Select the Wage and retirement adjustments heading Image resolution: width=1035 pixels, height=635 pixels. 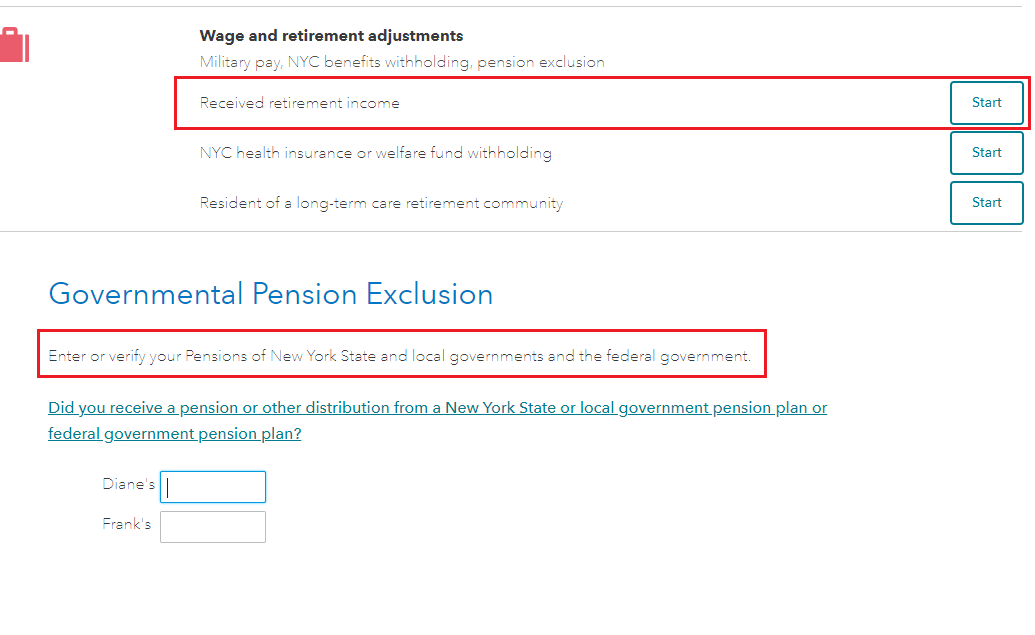click(331, 36)
